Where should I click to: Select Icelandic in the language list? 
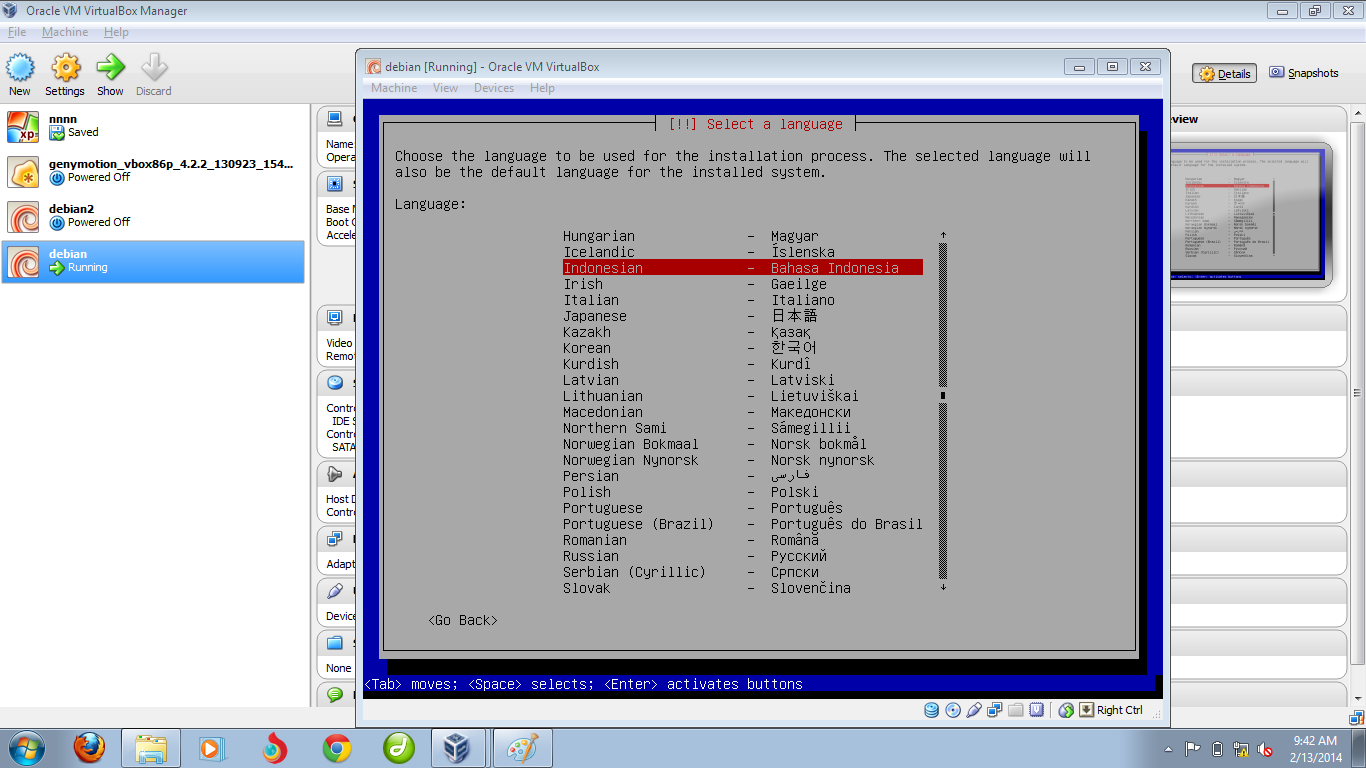tap(742, 252)
